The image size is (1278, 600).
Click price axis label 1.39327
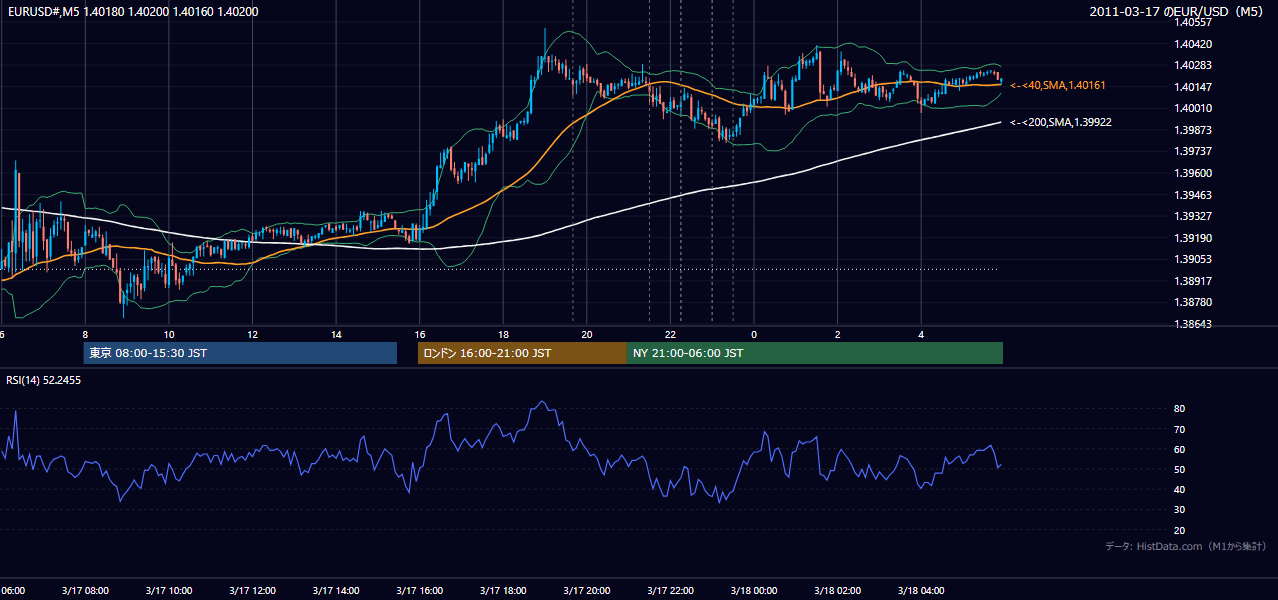pyautogui.click(x=1194, y=216)
